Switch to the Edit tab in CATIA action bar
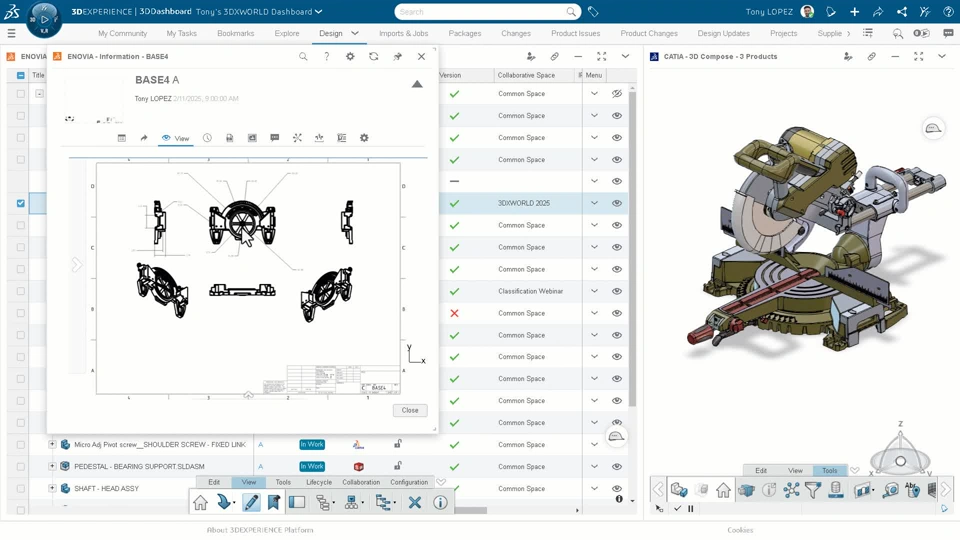Viewport: 960px width, 540px height. click(x=761, y=471)
